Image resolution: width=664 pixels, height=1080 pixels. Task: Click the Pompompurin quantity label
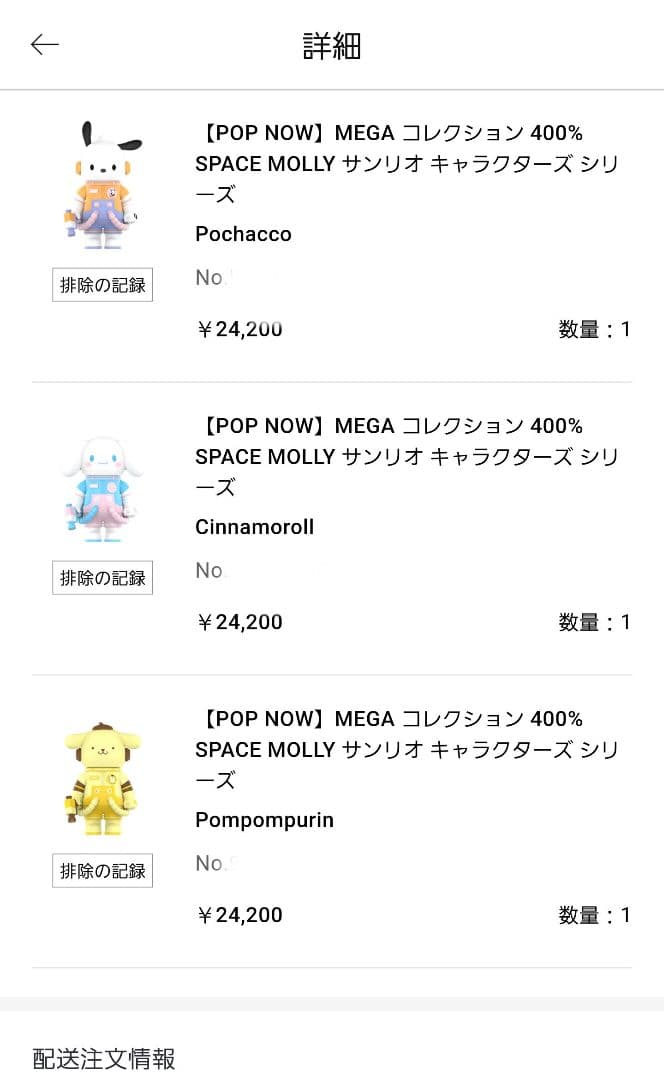click(x=594, y=915)
